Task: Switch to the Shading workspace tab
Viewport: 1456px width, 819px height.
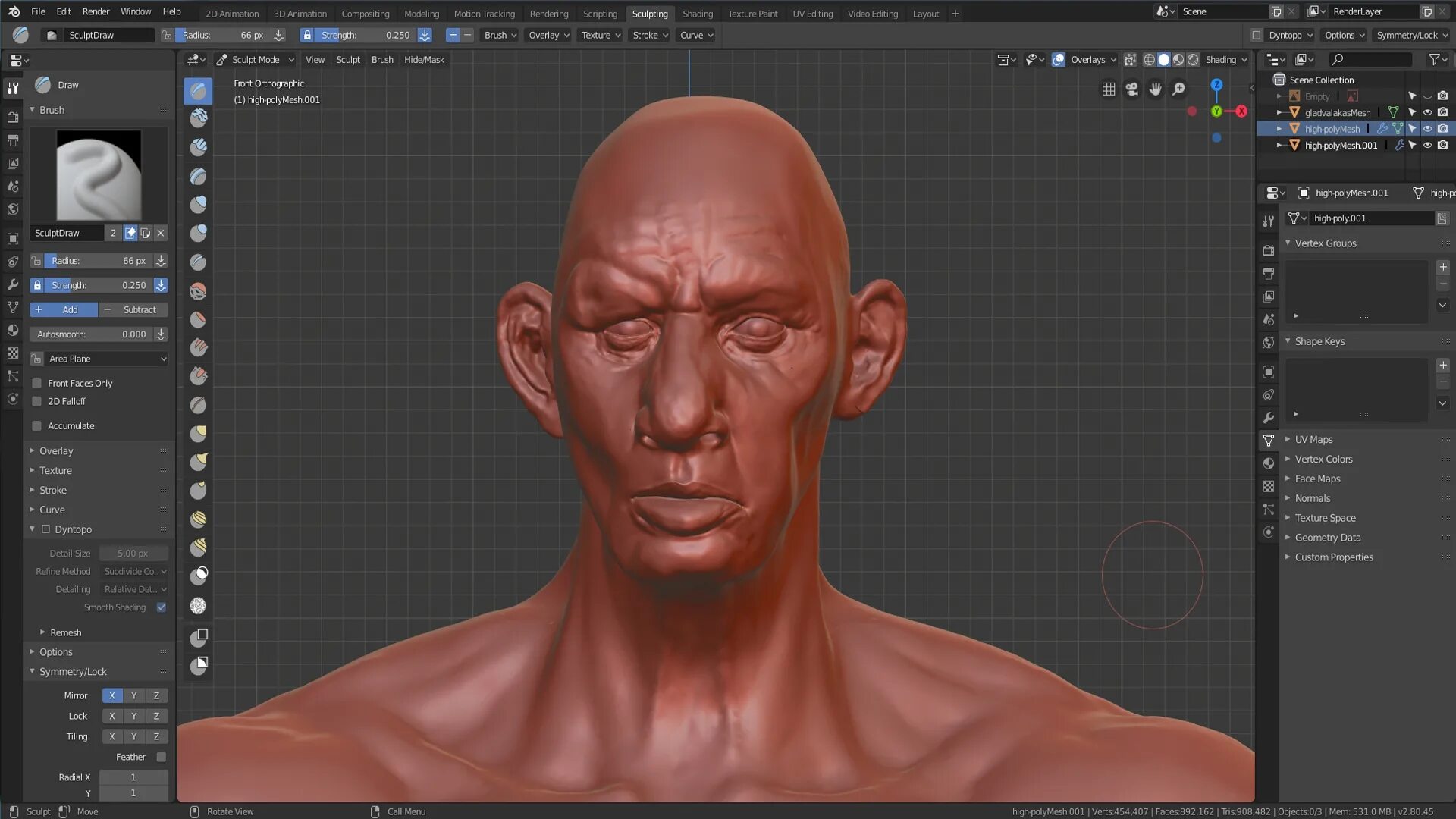Action: [697, 13]
